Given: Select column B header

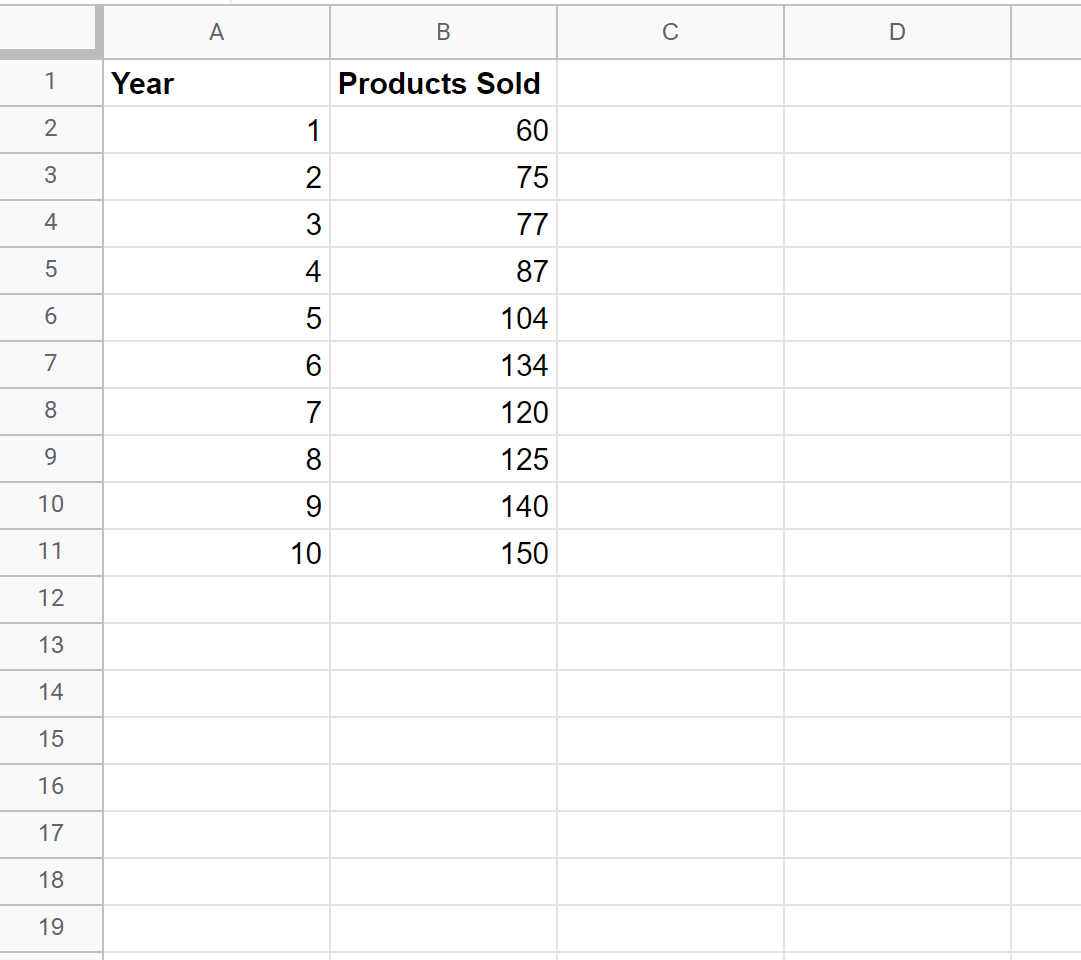Looking at the screenshot, I should coord(443,32).
